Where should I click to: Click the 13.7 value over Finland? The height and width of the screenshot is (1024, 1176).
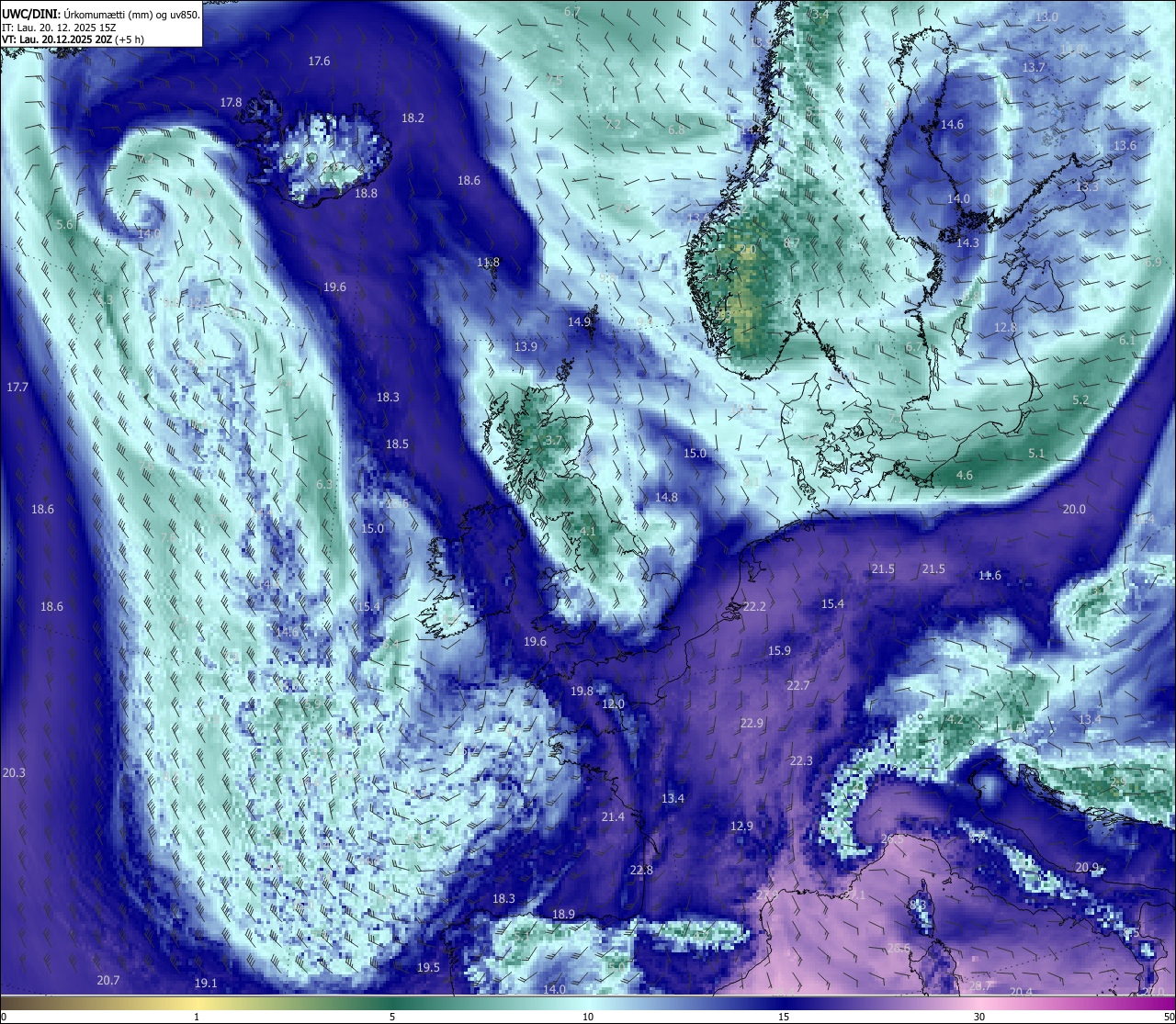tap(1034, 68)
